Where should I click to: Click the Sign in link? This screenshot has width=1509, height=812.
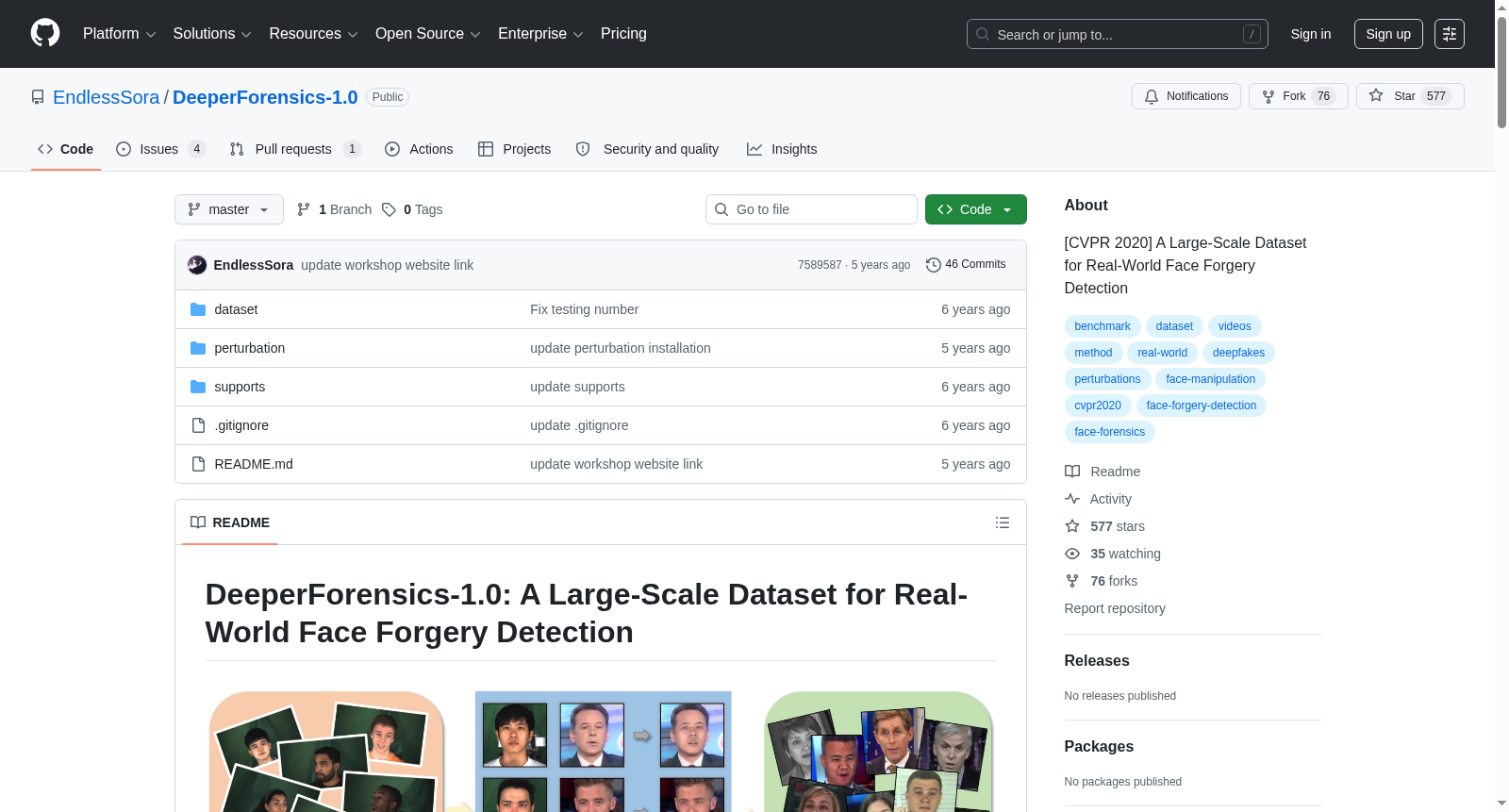coord(1311,34)
